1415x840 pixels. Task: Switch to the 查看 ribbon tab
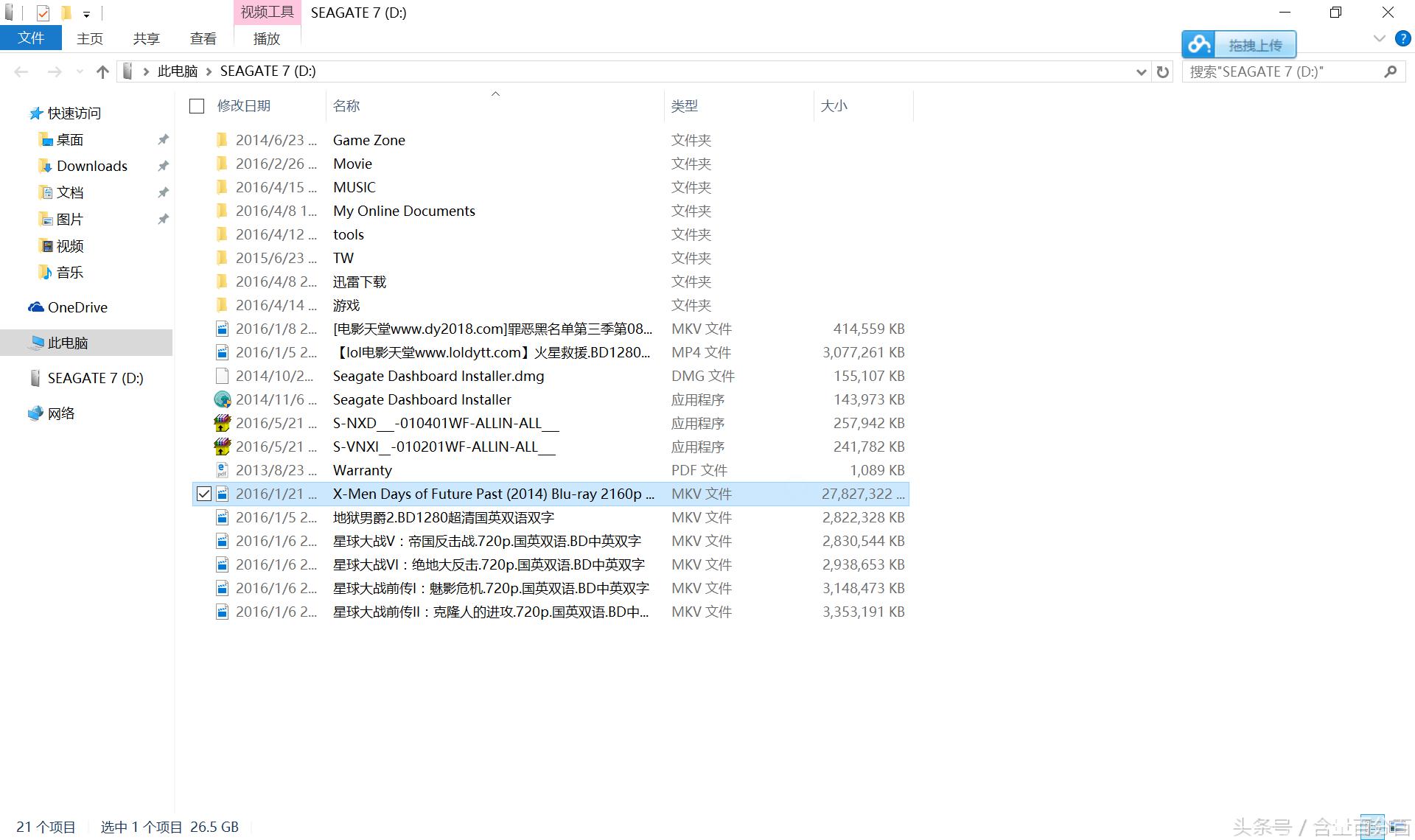click(x=203, y=38)
